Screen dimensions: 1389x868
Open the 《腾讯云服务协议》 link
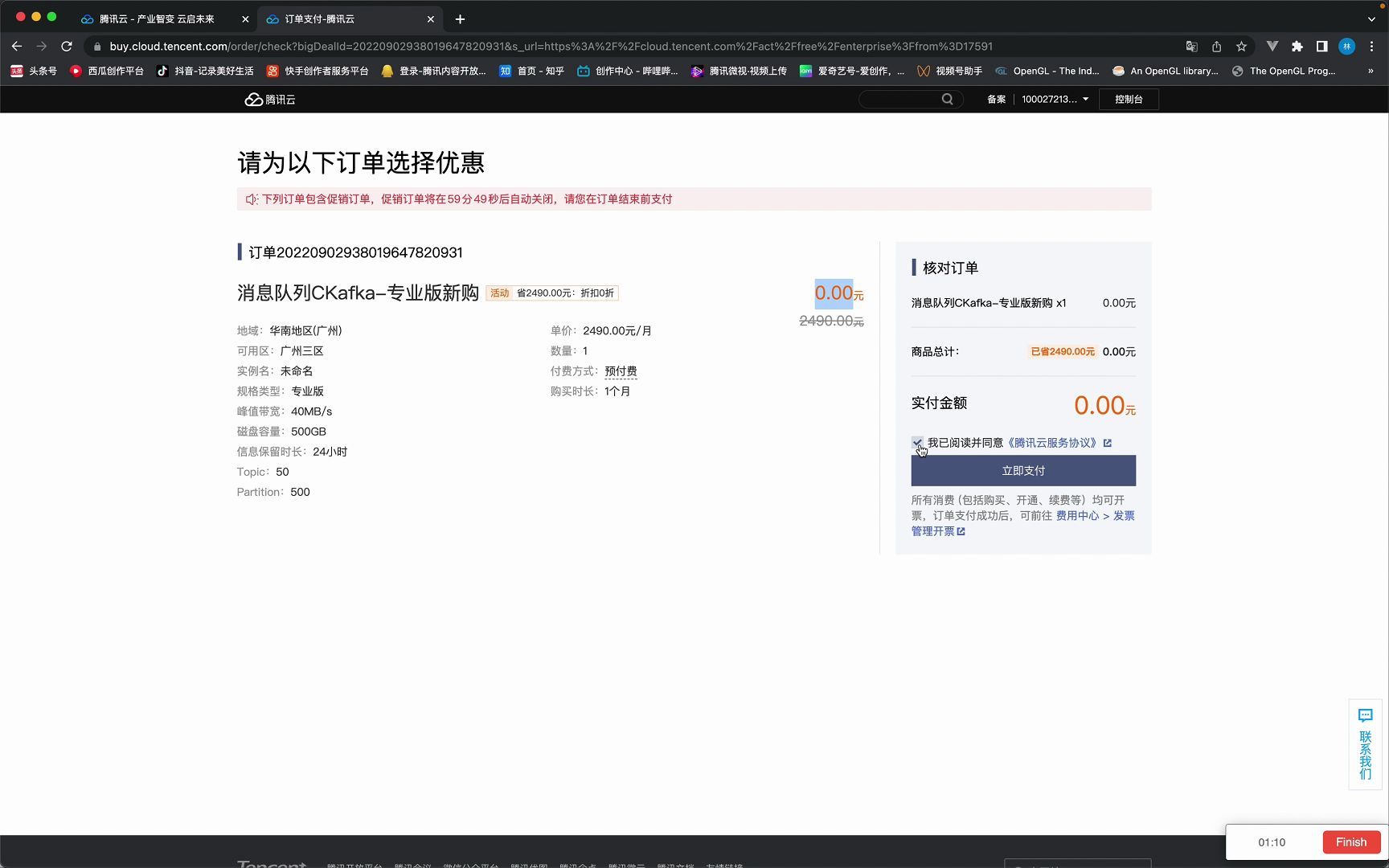click(x=1052, y=443)
